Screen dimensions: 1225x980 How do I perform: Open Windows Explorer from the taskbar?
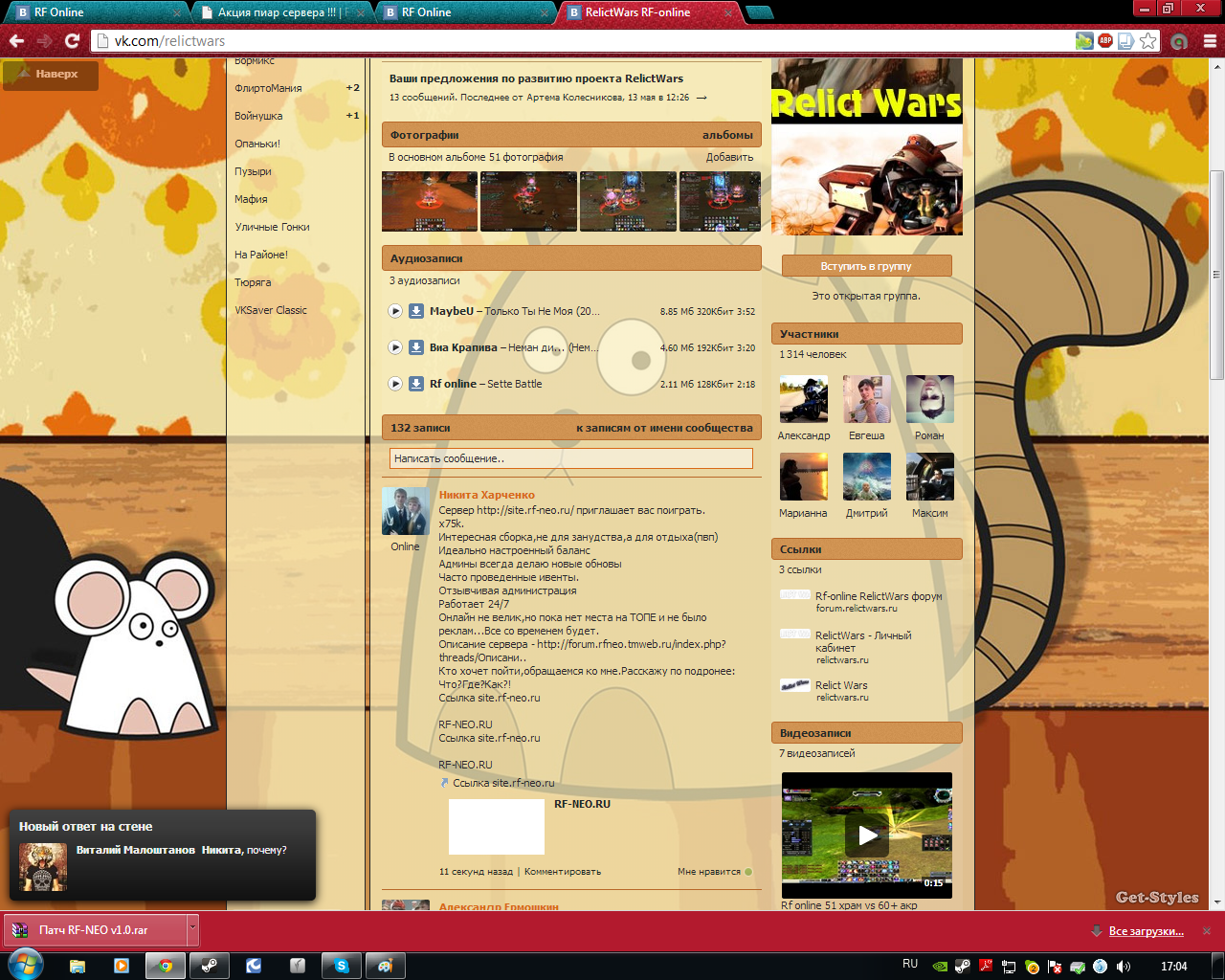(78, 966)
